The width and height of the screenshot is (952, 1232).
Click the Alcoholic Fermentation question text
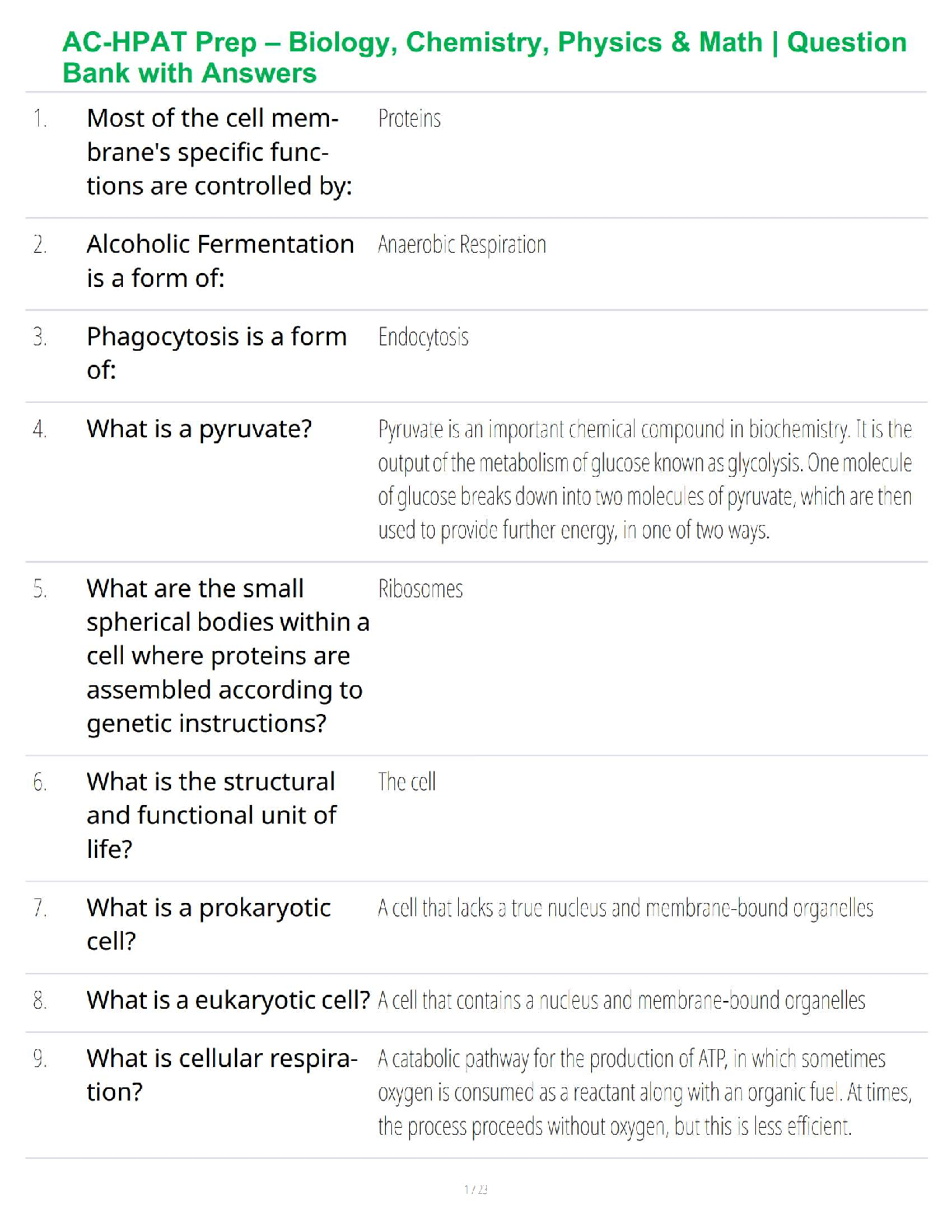(219, 261)
